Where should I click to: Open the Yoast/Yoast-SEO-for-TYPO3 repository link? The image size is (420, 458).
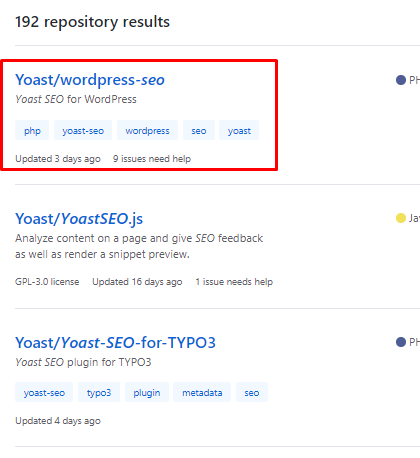click(115, 343)
